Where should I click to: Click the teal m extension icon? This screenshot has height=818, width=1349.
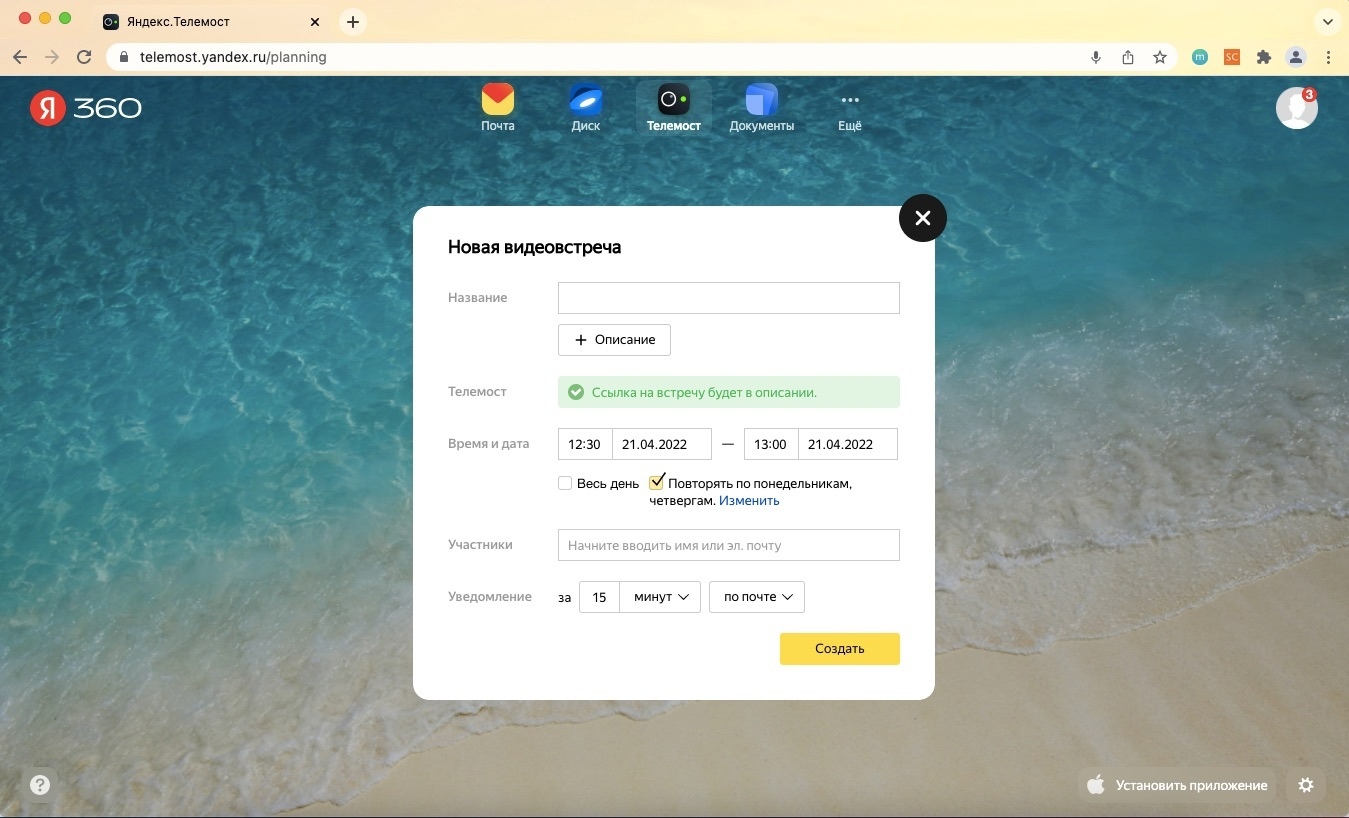(x=1200, y=57)
